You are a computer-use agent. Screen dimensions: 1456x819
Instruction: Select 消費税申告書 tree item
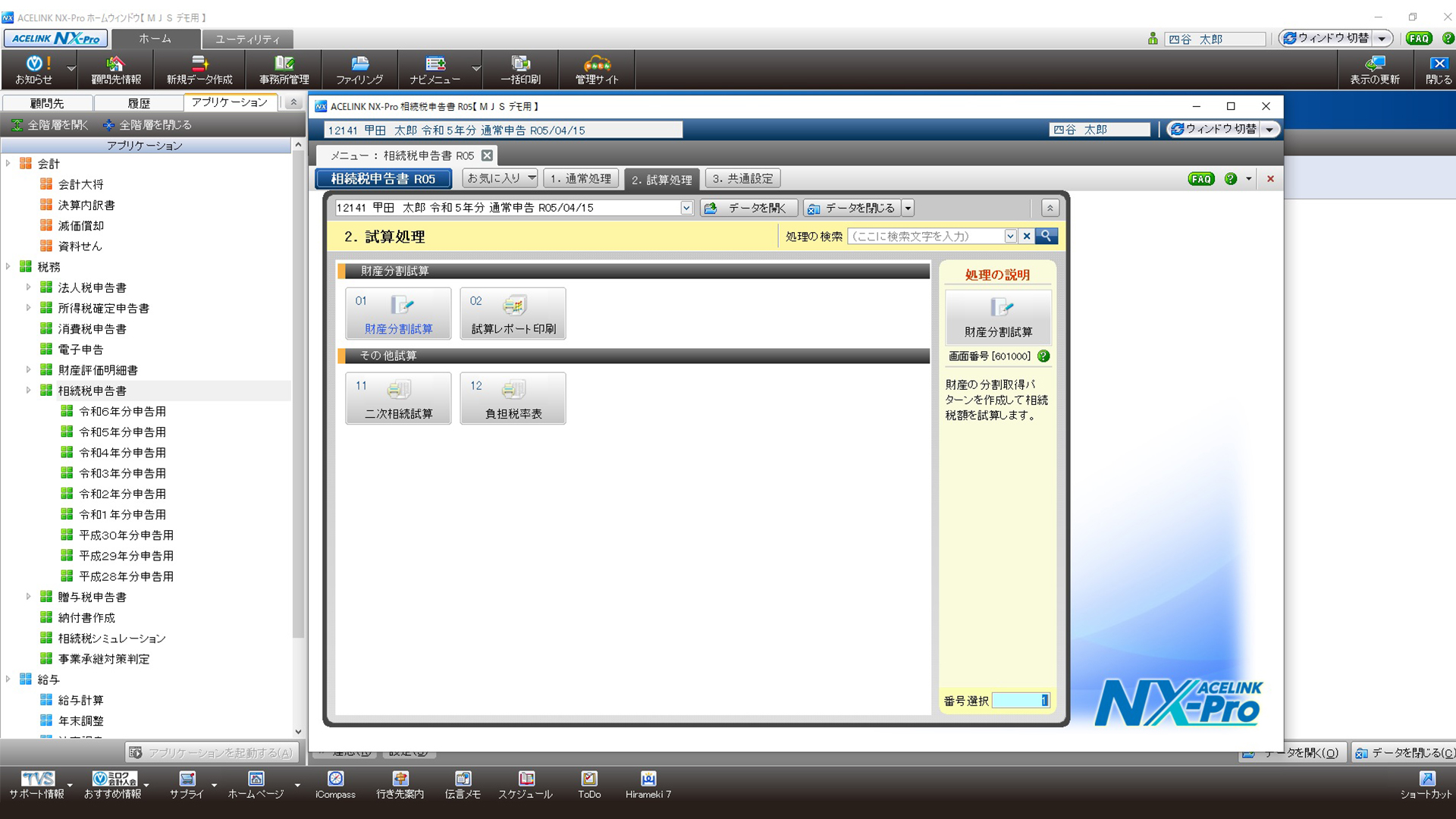pos(92,328)
